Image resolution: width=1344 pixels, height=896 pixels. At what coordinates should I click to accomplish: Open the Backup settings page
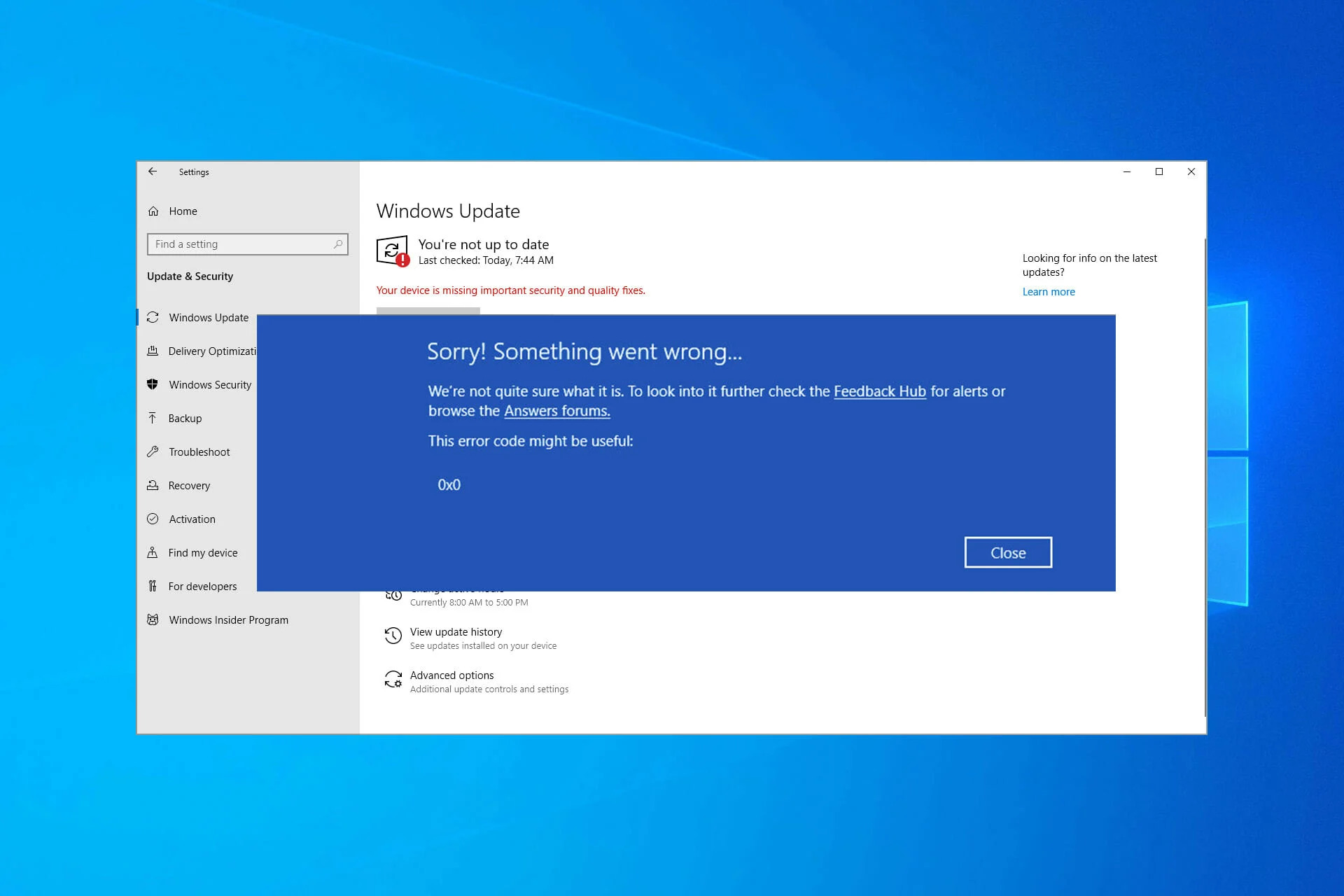184,418
